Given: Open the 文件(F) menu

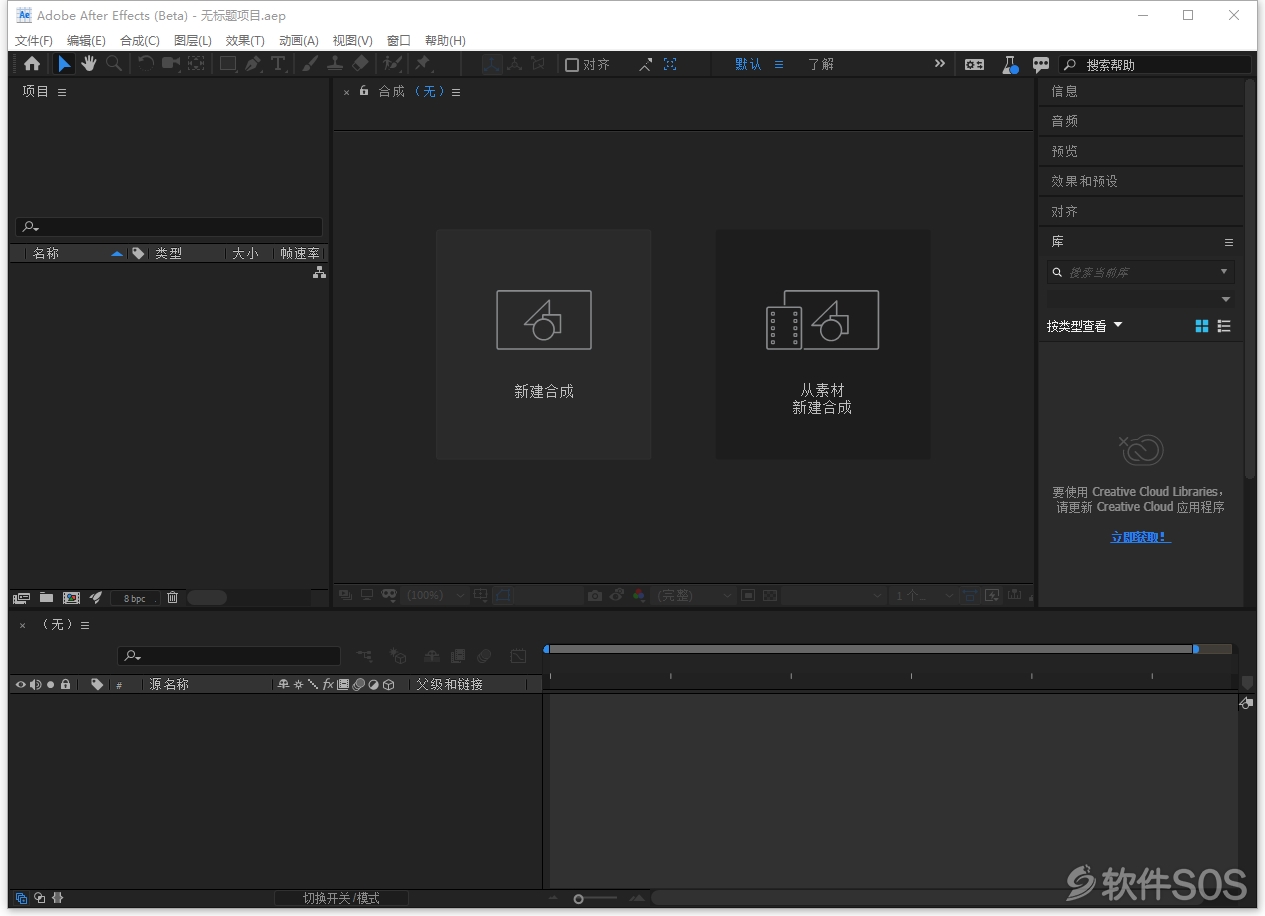Looking at the screenshot, I should (x=34, y=40).
